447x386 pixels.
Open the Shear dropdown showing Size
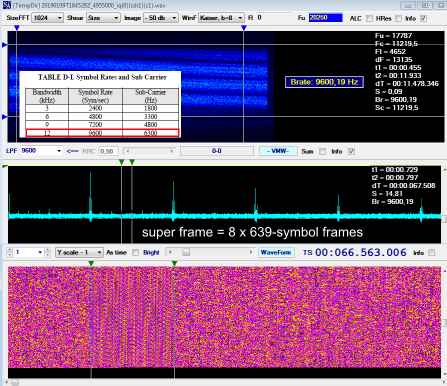coord(103,18)
